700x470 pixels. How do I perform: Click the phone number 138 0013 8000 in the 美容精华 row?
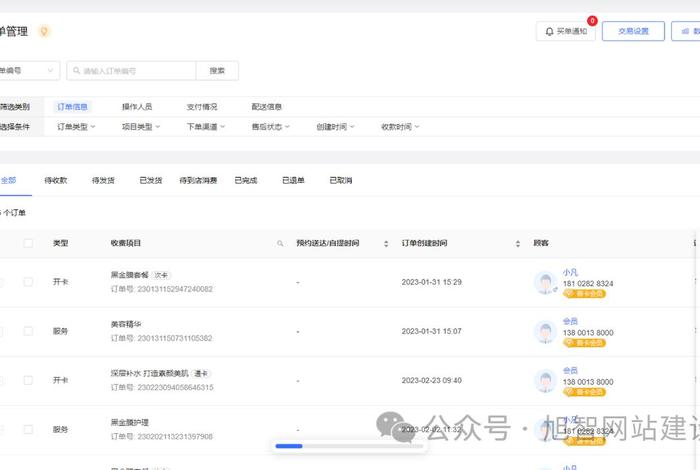click(x=588, y=333)
